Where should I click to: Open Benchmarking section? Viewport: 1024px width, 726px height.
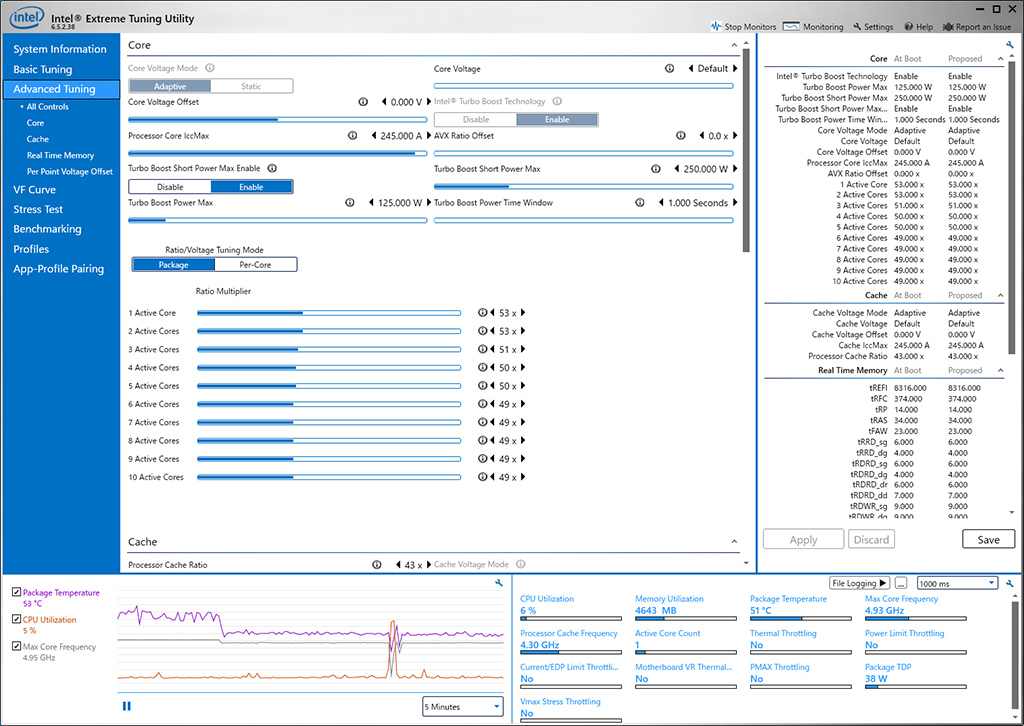(x=47, y=229)
